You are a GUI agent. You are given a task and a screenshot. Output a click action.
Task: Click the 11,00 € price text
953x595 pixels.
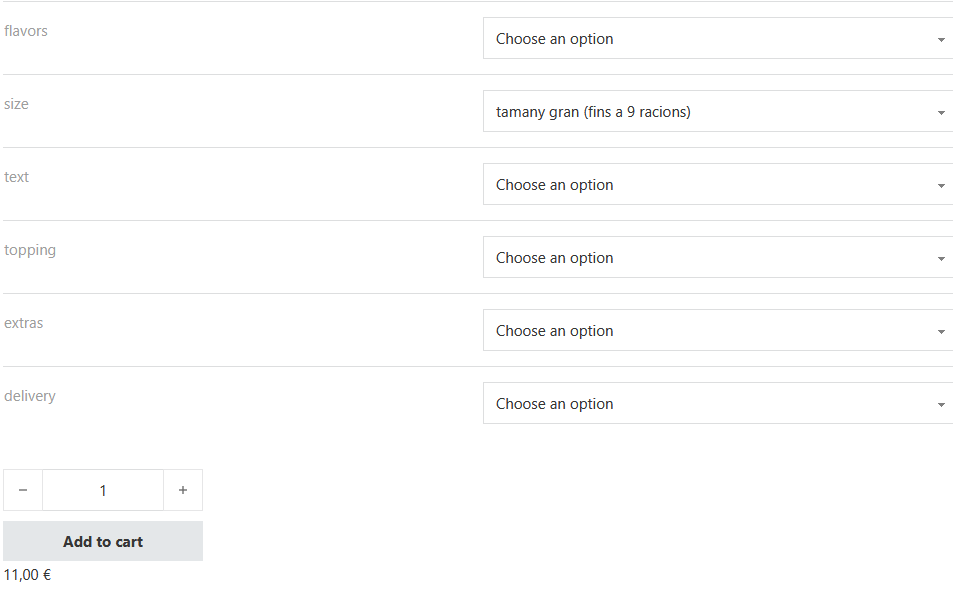(28, 575)
